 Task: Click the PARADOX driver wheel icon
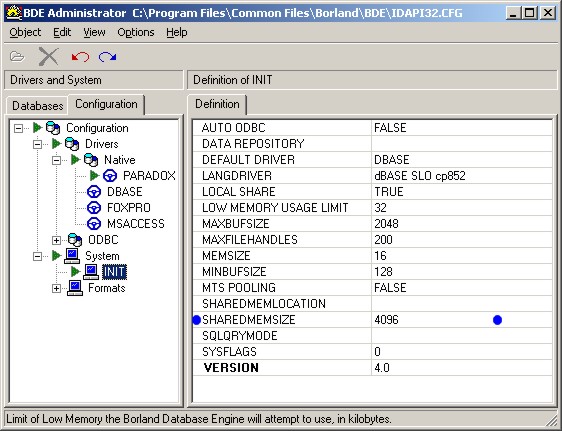pyautogui.click(x=110, y=176)
